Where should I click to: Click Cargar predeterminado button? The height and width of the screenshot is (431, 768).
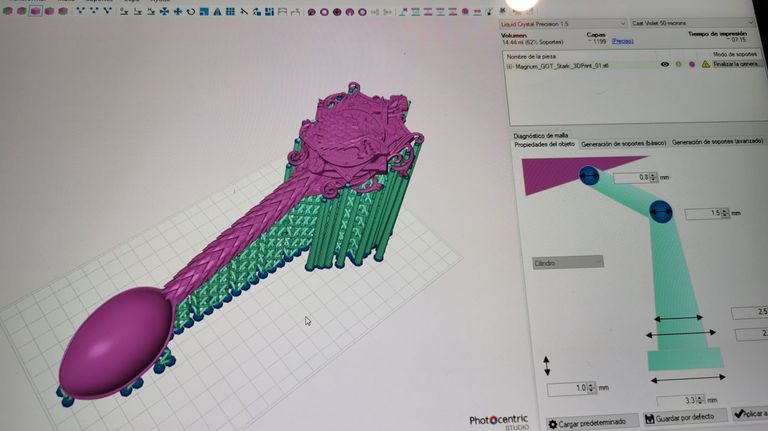(592, 423)
